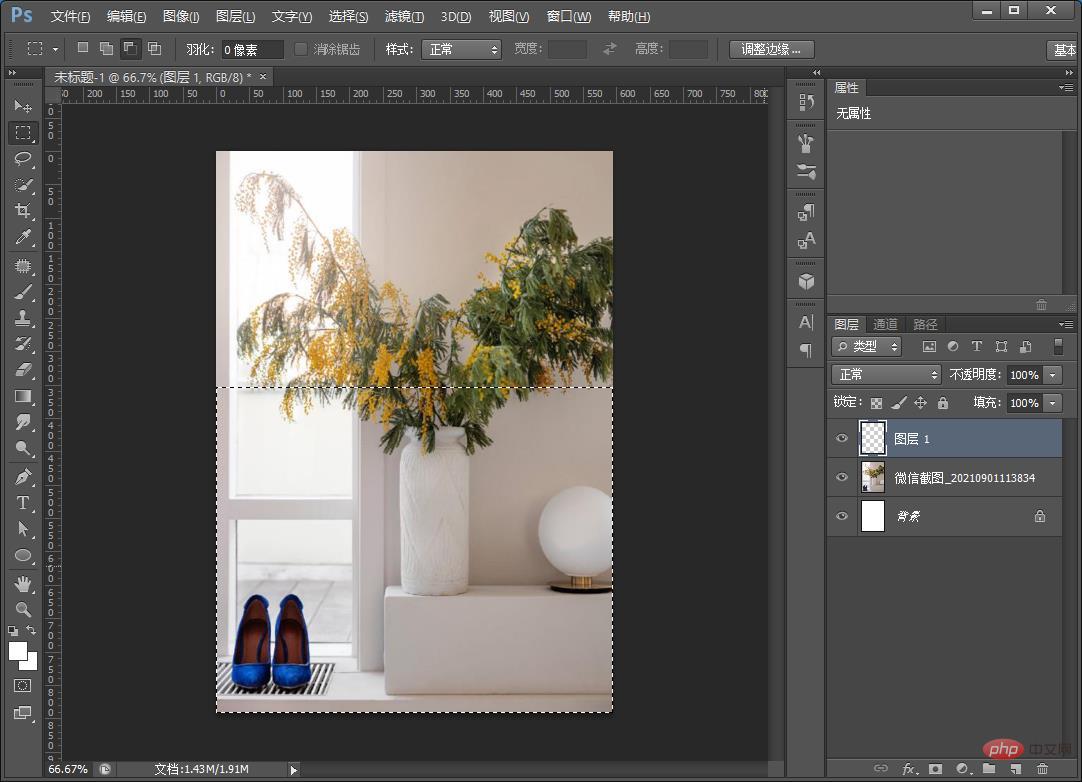Toggle add to selection mode
Viewport: 1082px width, 782px height.
point(106,48)
